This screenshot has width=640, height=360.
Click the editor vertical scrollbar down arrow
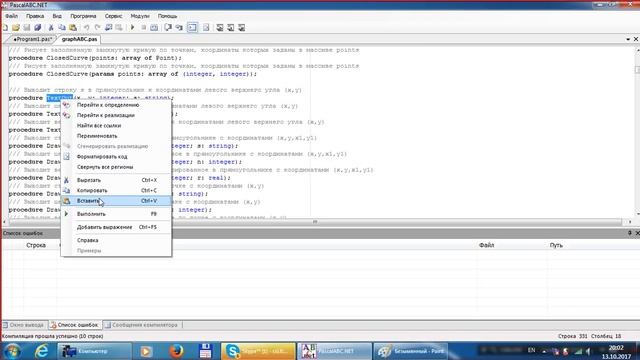(x=637, y=214)
